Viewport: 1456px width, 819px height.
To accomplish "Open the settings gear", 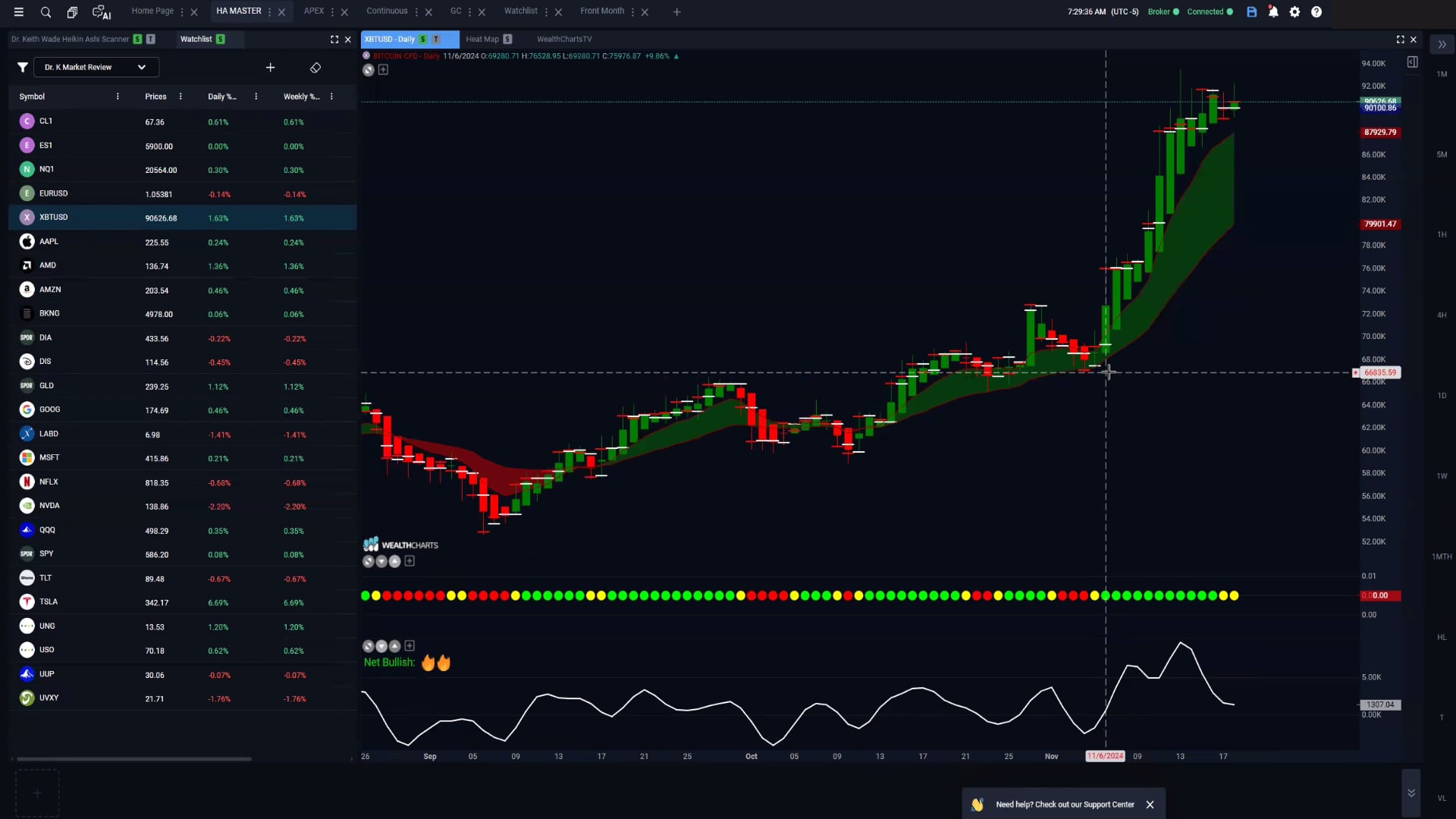I will (x=1294, y=12).
